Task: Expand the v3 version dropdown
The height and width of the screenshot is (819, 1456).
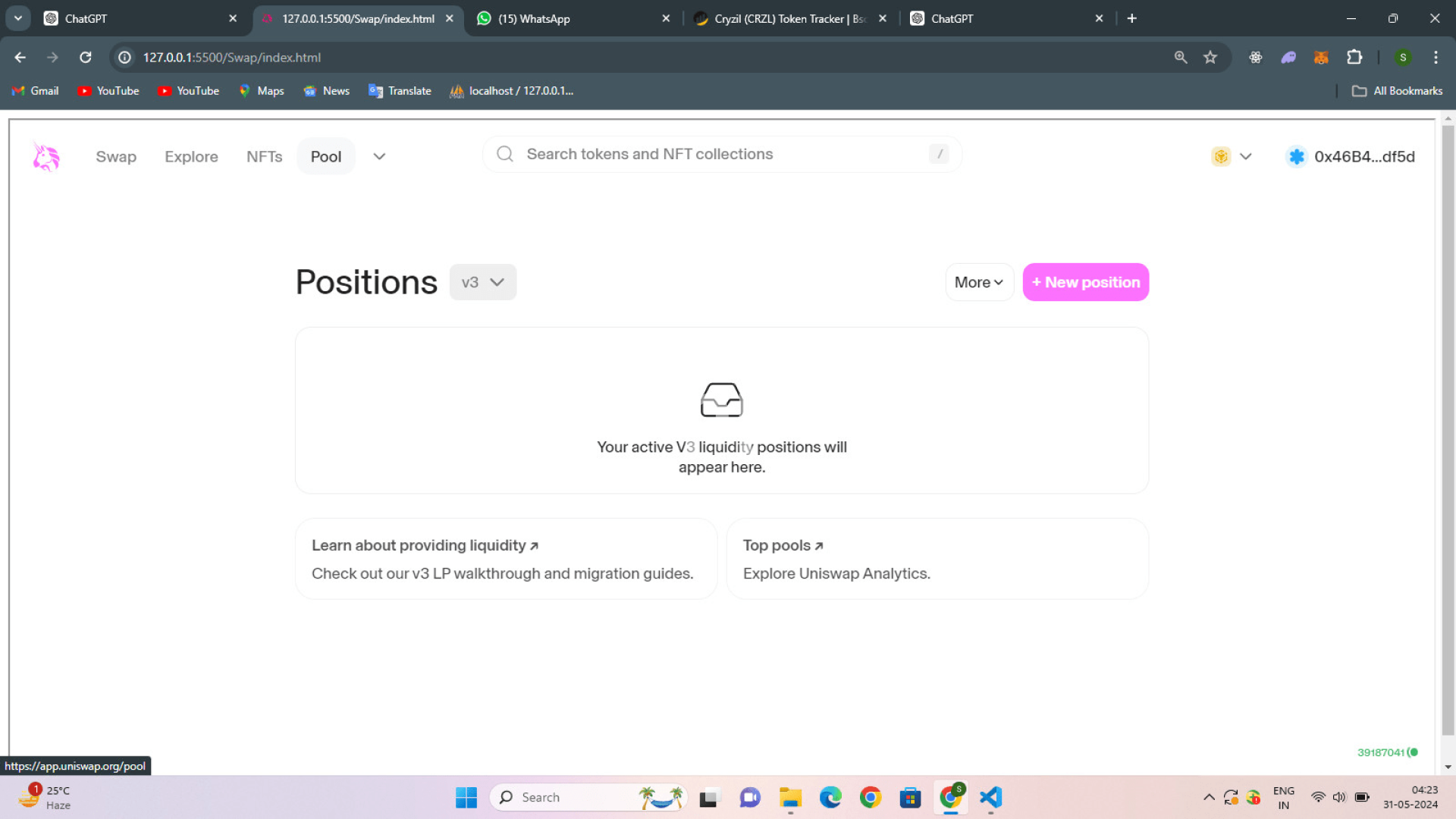Action: pyautogui.click(x=483, y=282)
